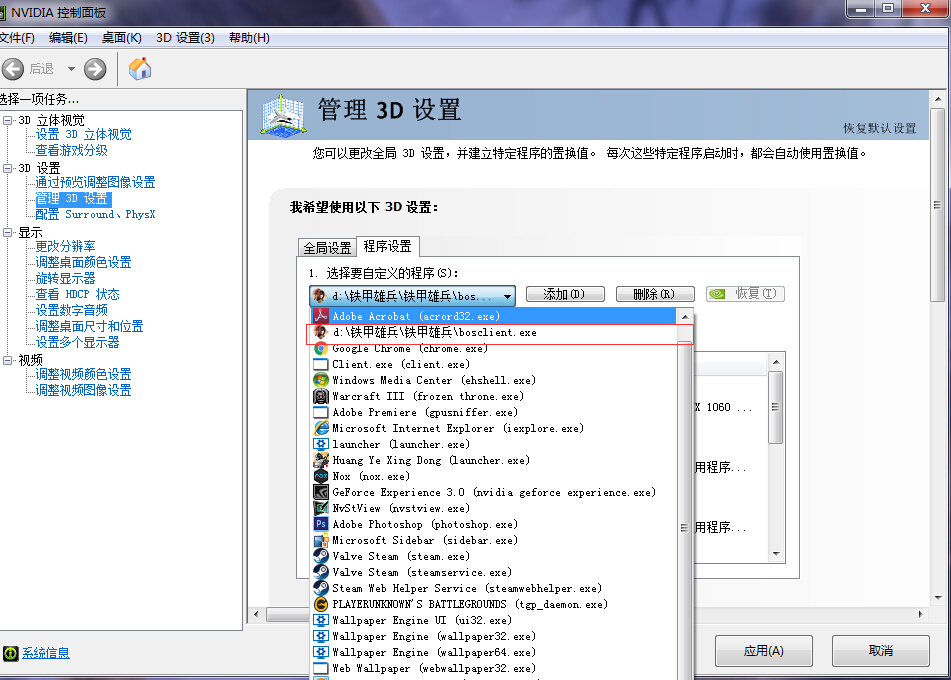The width and height of the screenshot is (951, 680).
Task: Click the Back arrow navigation icon
Action: tap(13, 69)
